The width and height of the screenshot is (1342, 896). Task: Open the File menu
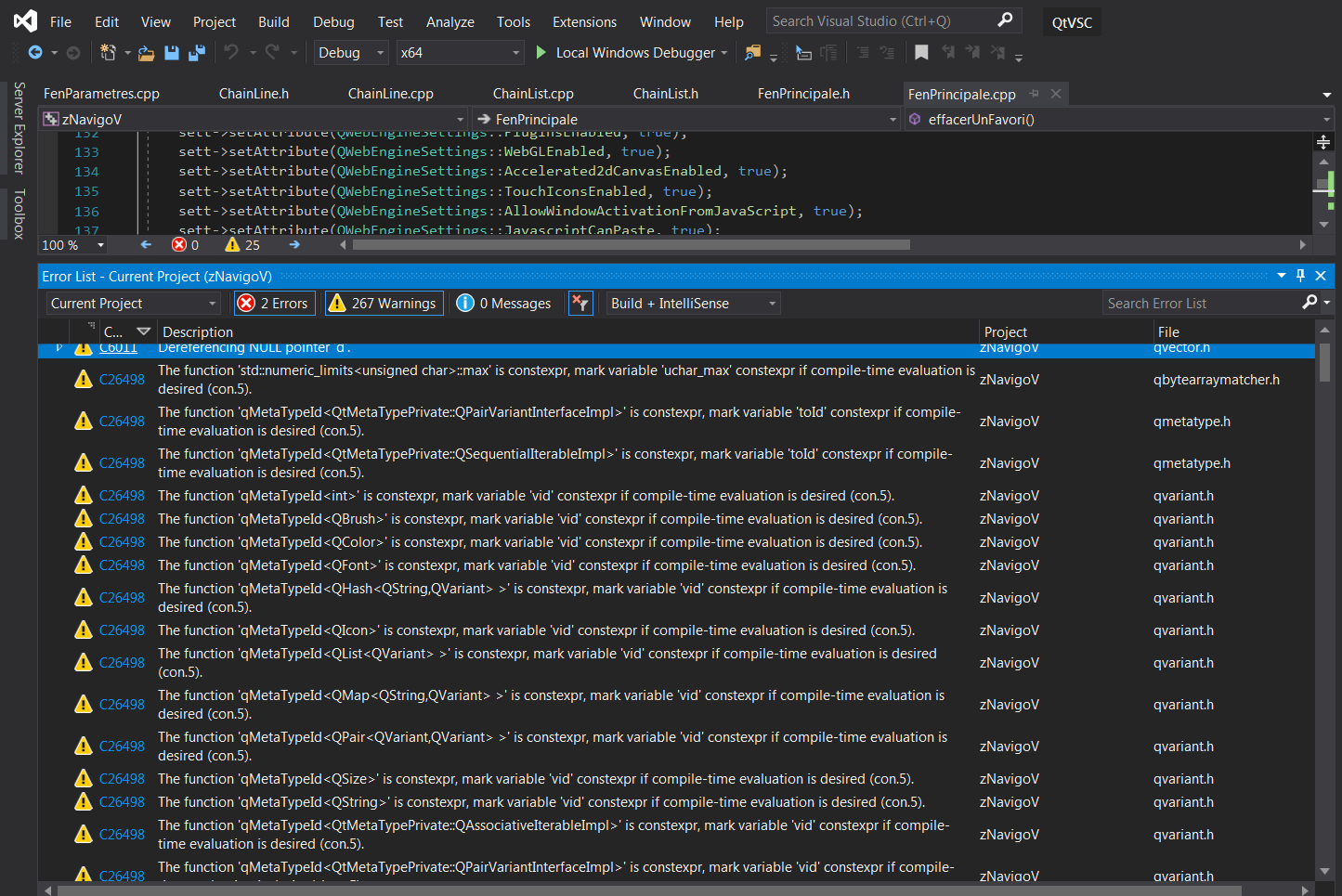click(60, 21)
